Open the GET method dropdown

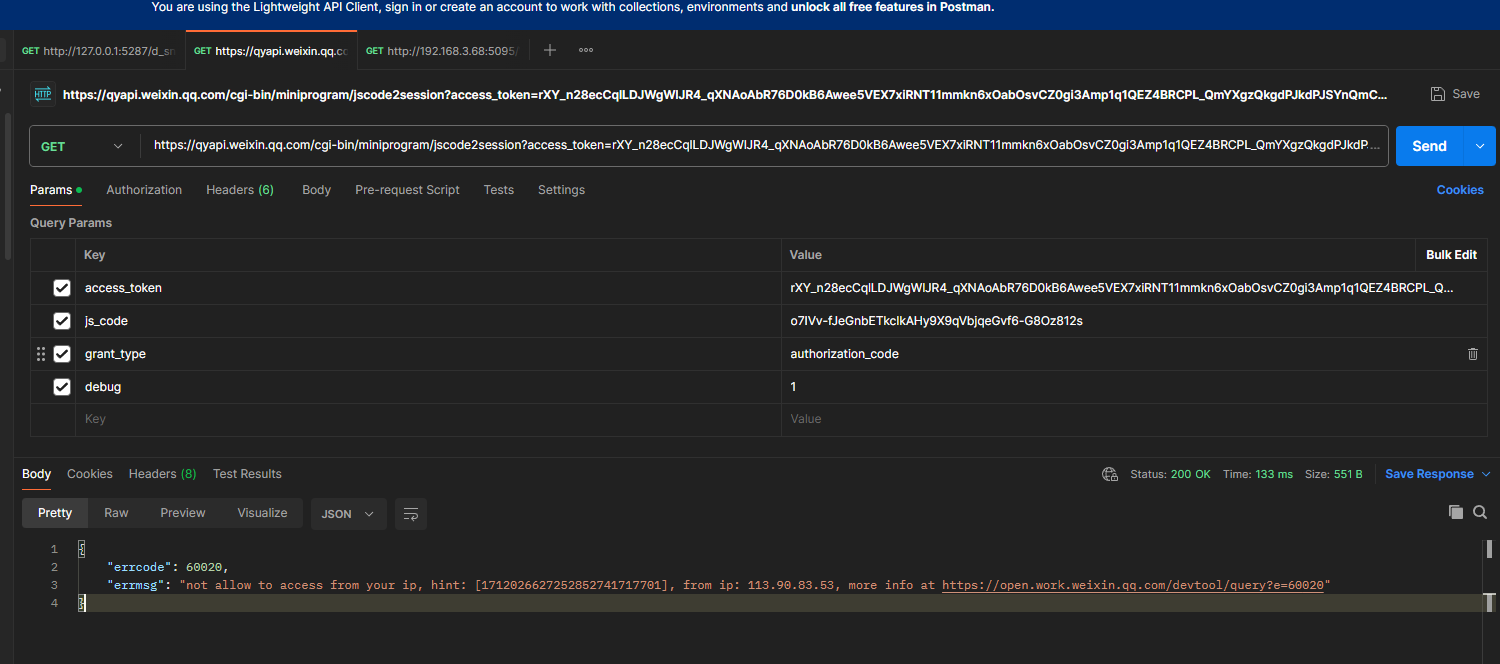pyautogui.click(x=84, y=146)
